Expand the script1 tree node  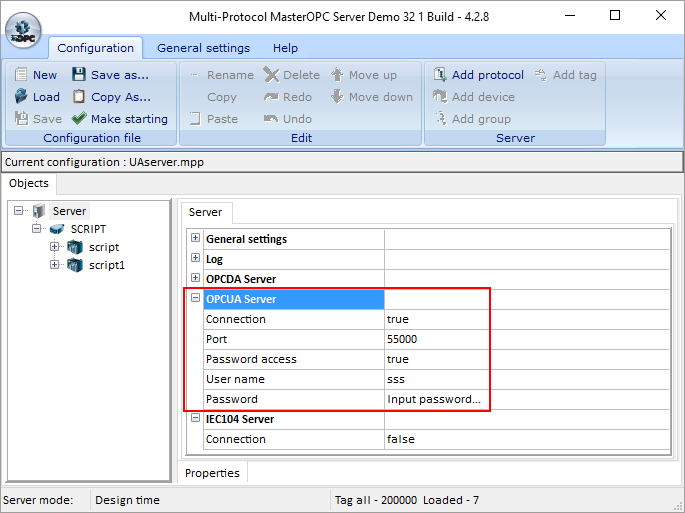54,264
